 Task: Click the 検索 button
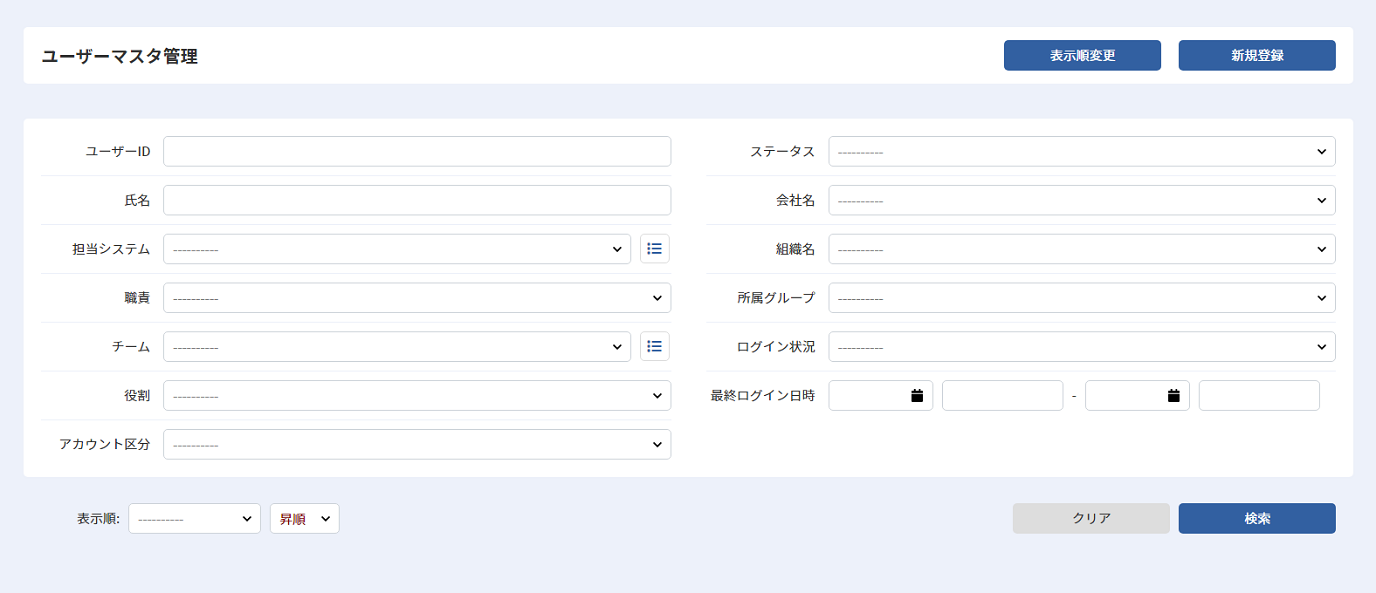1257,518
